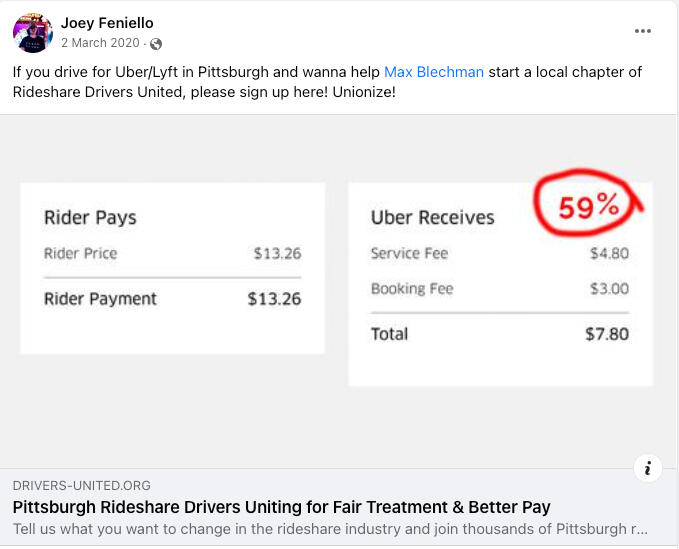679x549 pixels.
Task: Click Joey Feniello's profile picture
Action: click(x=33, y=33)
